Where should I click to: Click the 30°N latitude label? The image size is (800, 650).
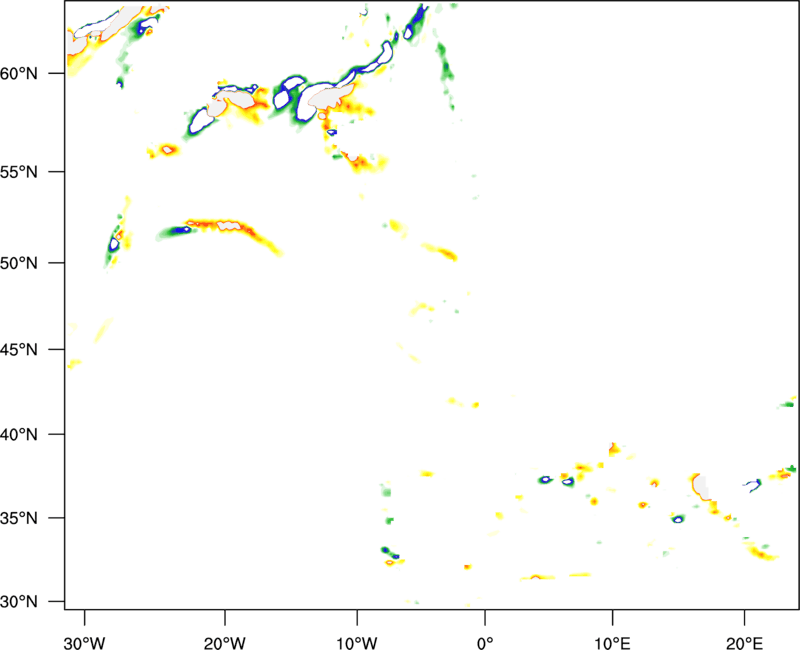click(19, 602)
